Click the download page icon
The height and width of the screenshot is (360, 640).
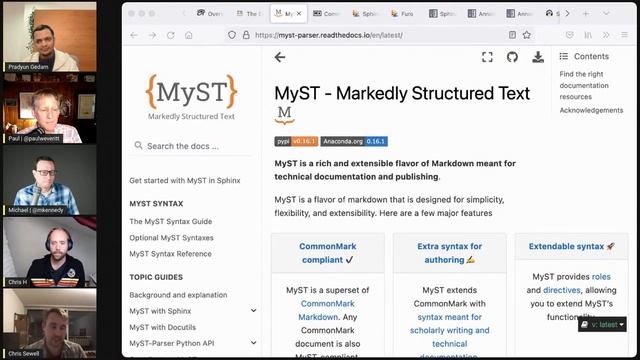click(x=538, y=57)
